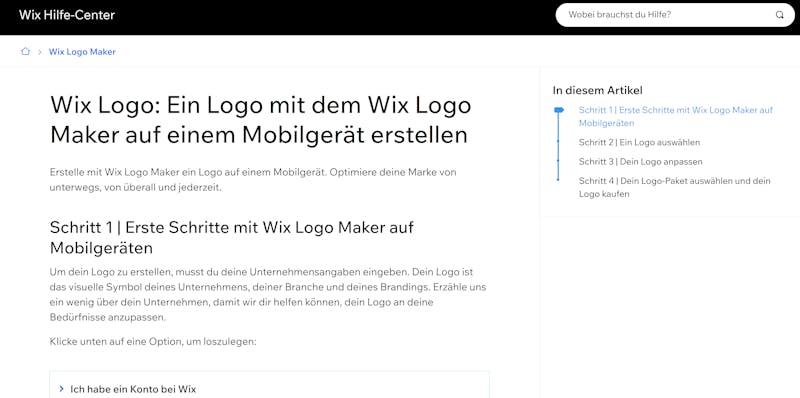This screenshot has height=398, width=800.
Task: Go to home via breadcrumb house icon
Action: pos(26,52)
